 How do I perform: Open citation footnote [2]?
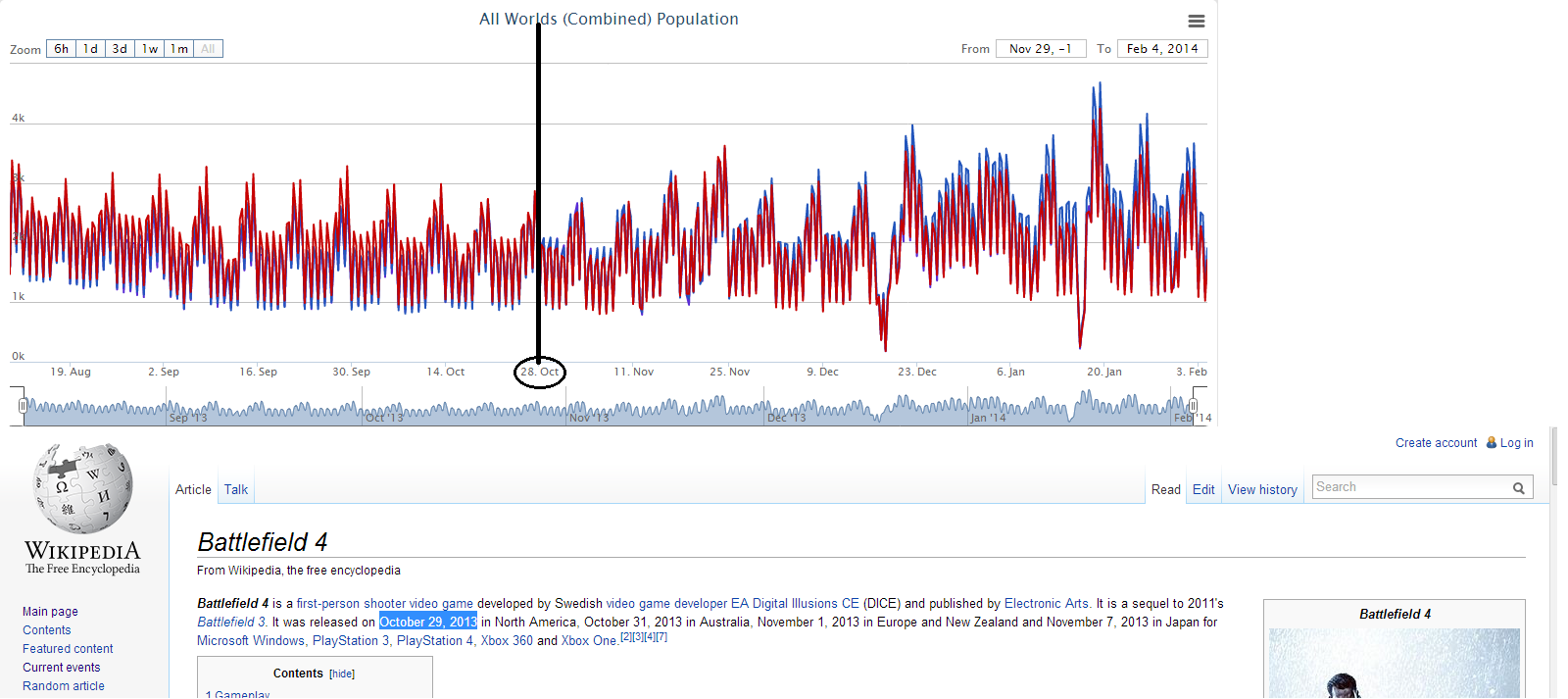pyautogui.click(x=626, y=637)
